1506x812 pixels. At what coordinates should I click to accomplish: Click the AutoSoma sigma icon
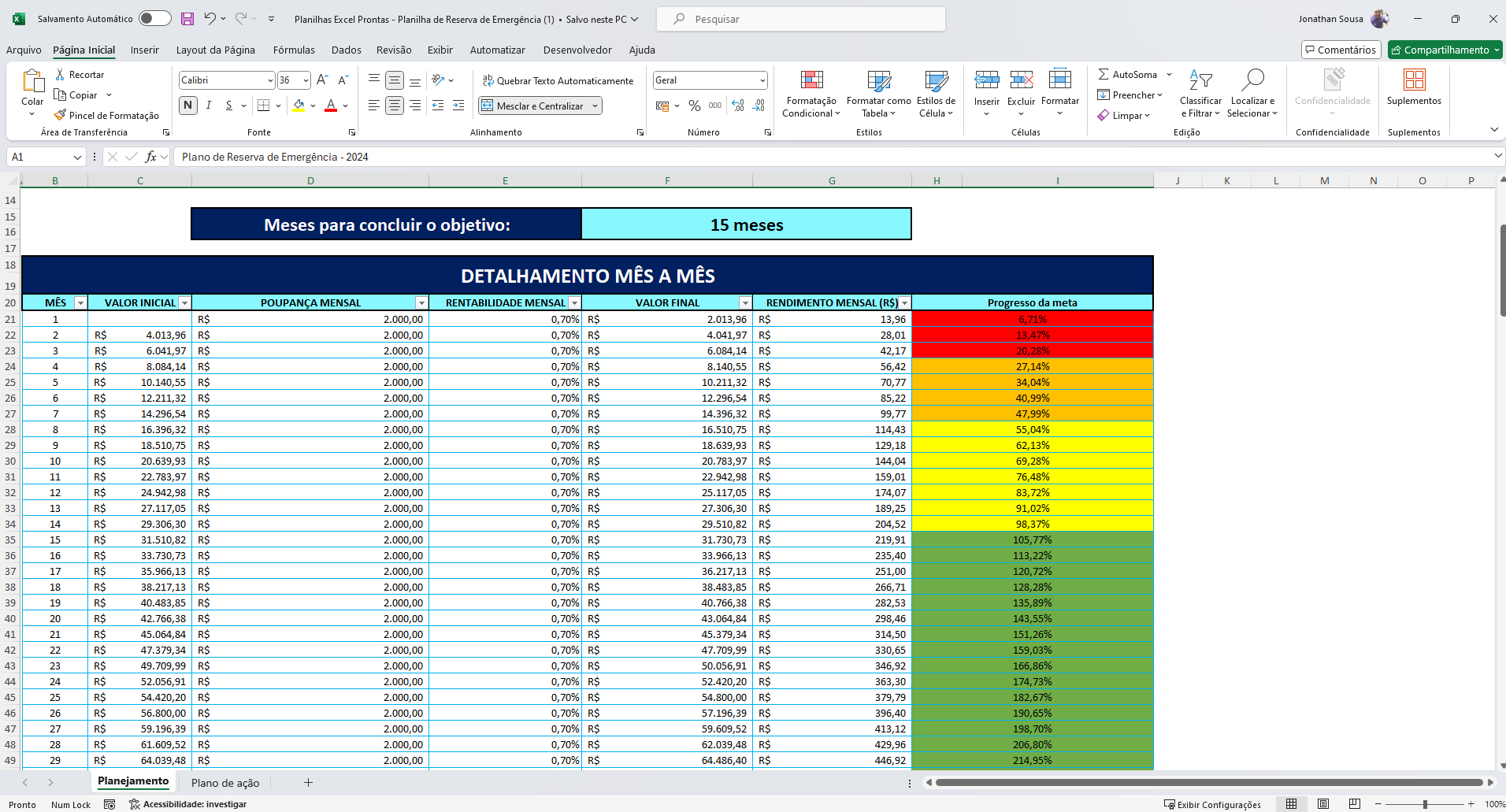point(1104,74)
